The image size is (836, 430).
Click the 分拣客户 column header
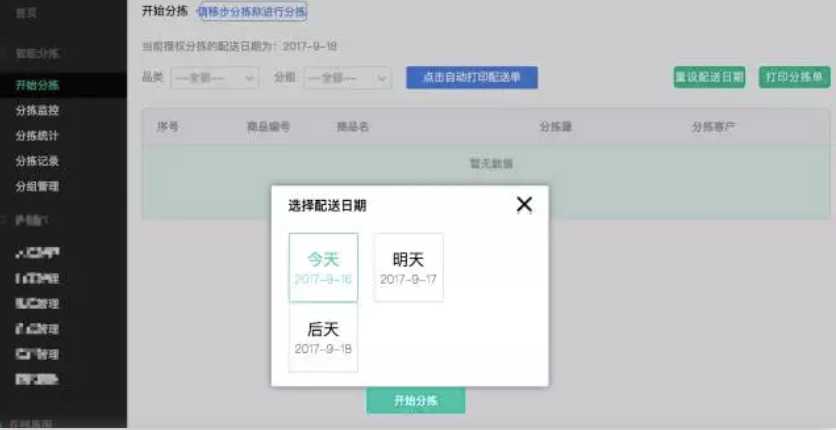point(713,127)
